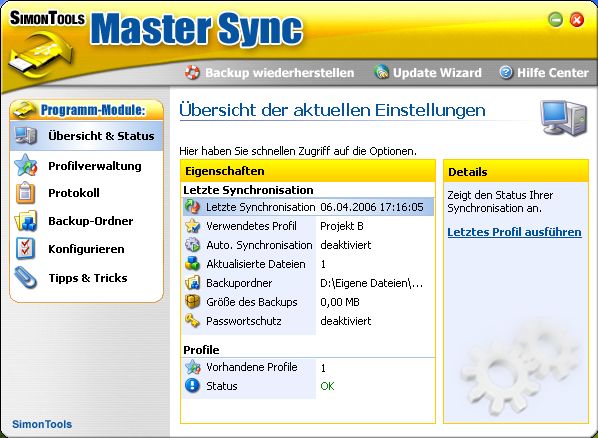Screen dimensions: 598x438
Task: Click the green OK status value
Action: click(x=327, y=386)
